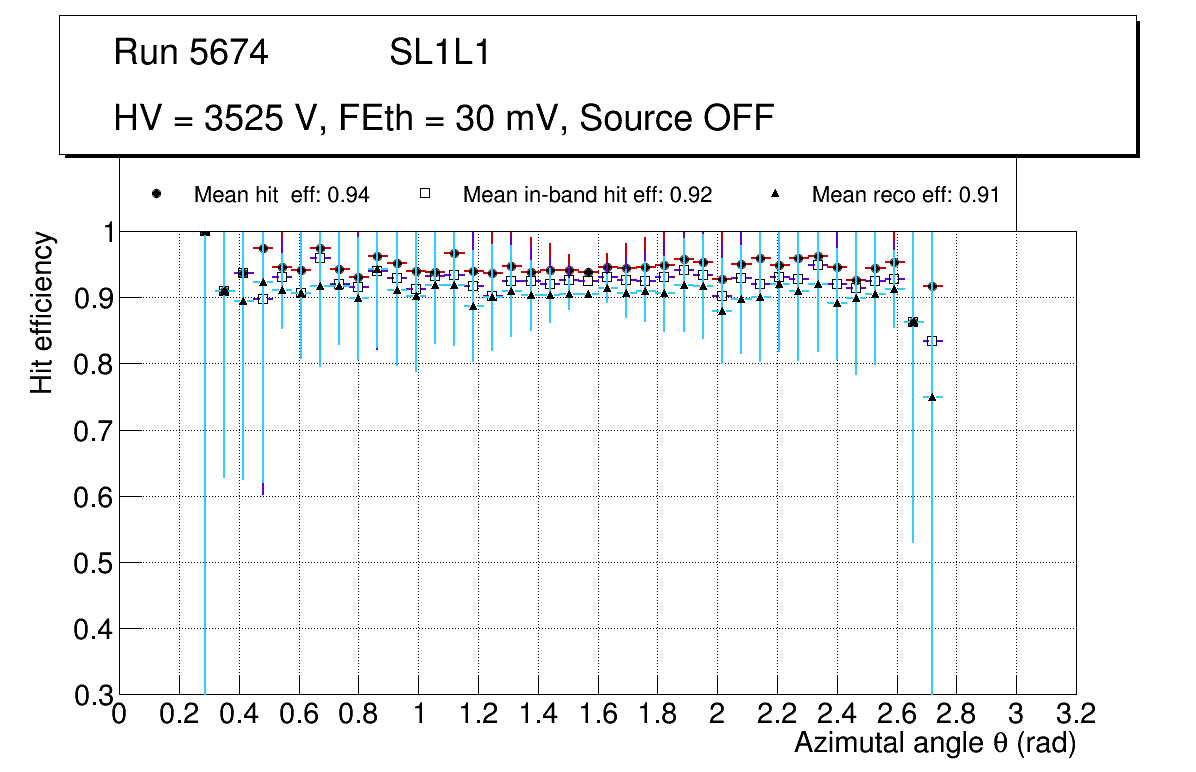Click the 1.6 tick label on x-axis
1196x772 pixels.
[598, 714]
